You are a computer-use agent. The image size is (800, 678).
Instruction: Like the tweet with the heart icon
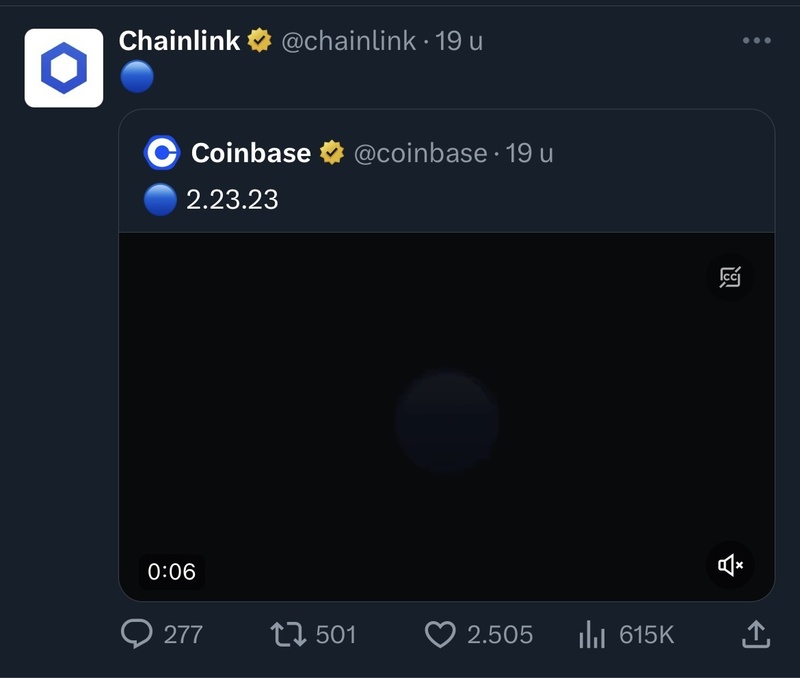(x=440, y=634)
